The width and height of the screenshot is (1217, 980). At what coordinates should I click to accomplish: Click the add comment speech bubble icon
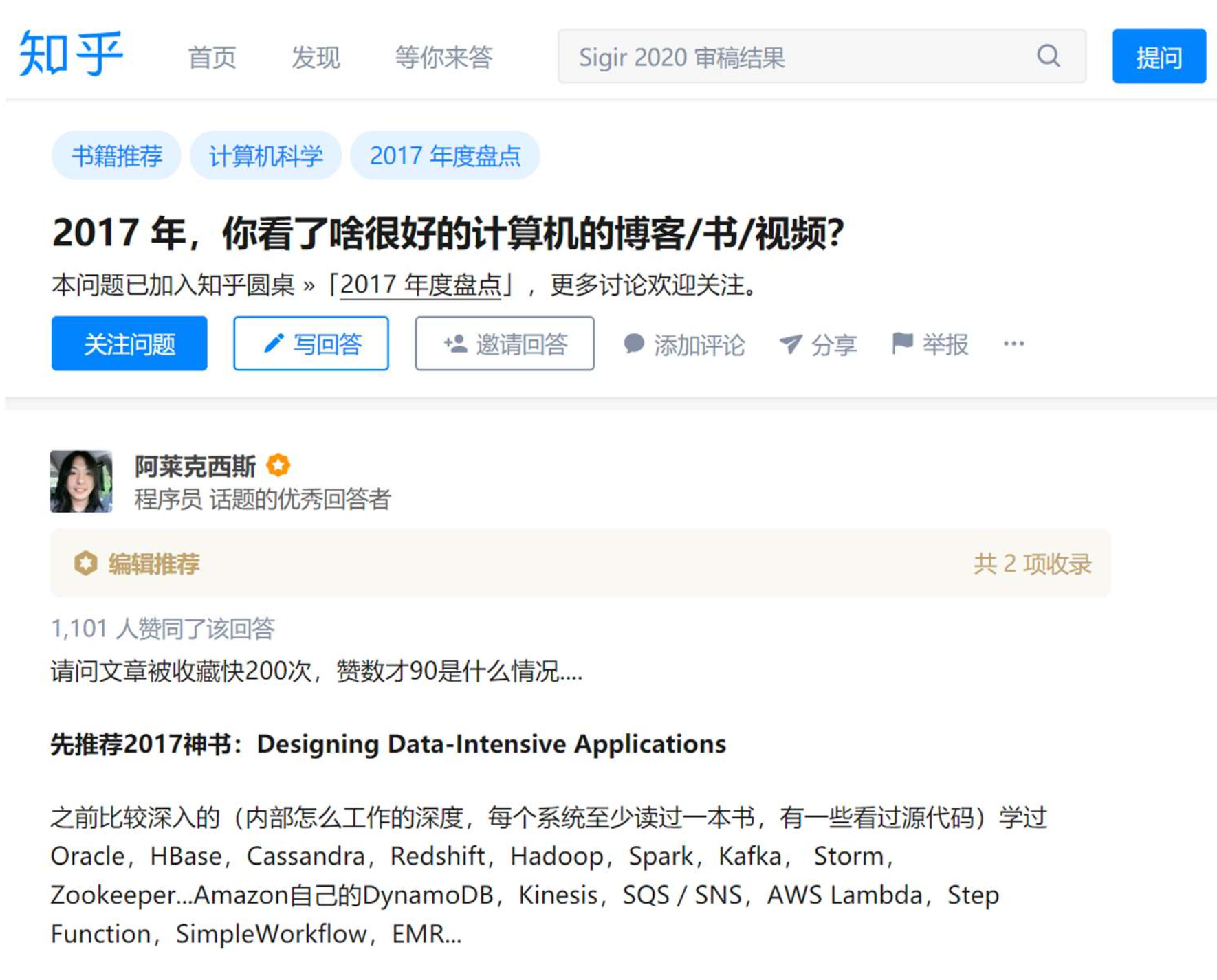633,344
